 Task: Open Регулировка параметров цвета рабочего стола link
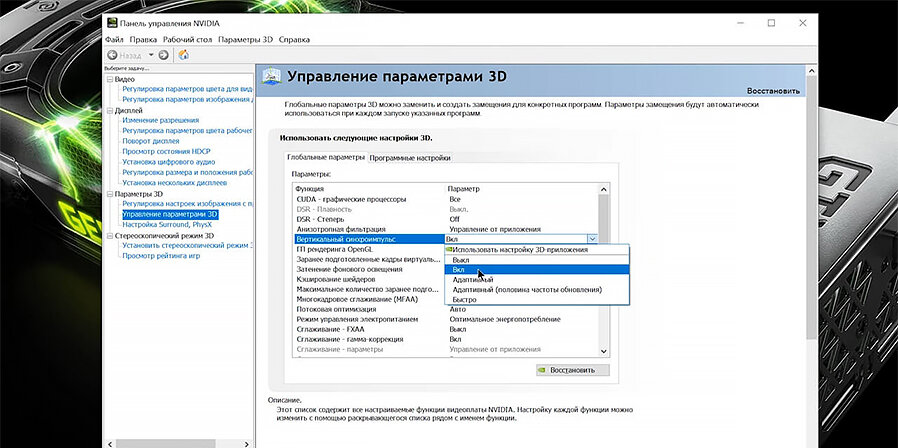tap(187, 131)
